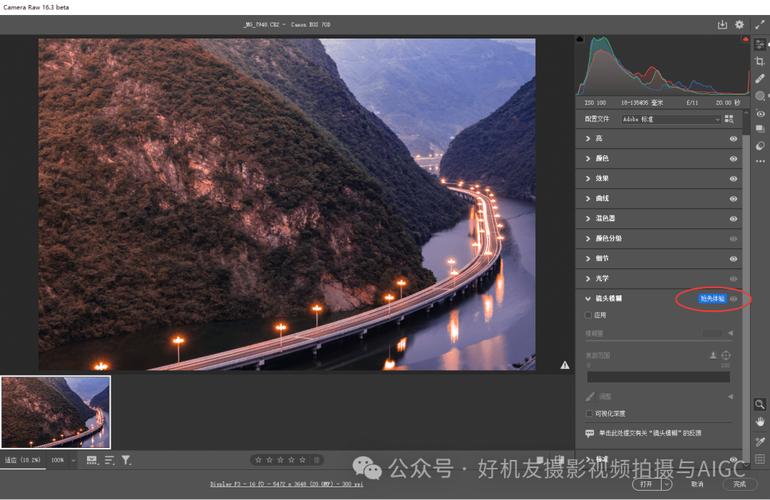770x500 pixels.
Task: Select the Zoom magnifier tool
Action: tap(760, 404)
